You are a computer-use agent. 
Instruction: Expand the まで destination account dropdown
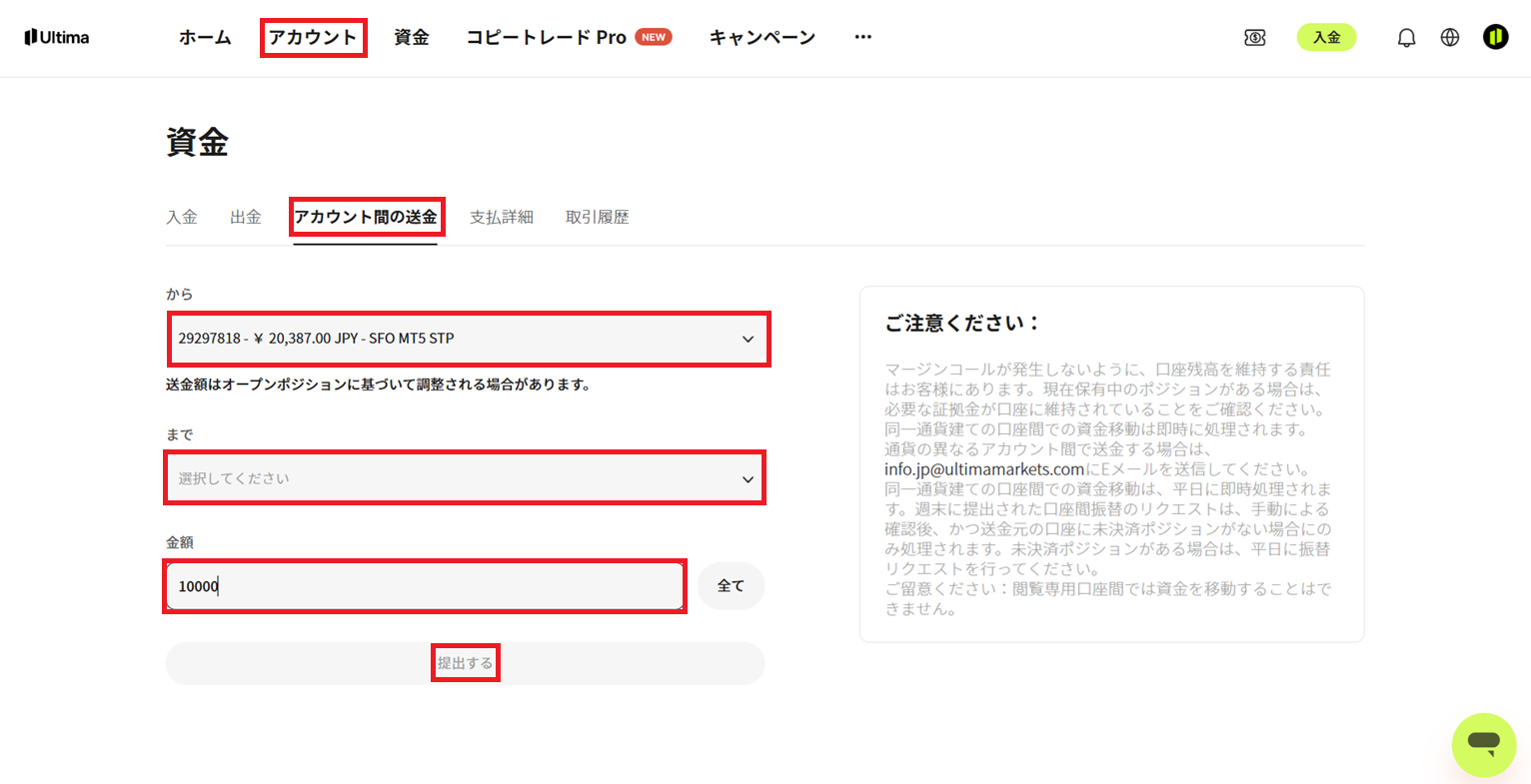(x=466, y=478)
